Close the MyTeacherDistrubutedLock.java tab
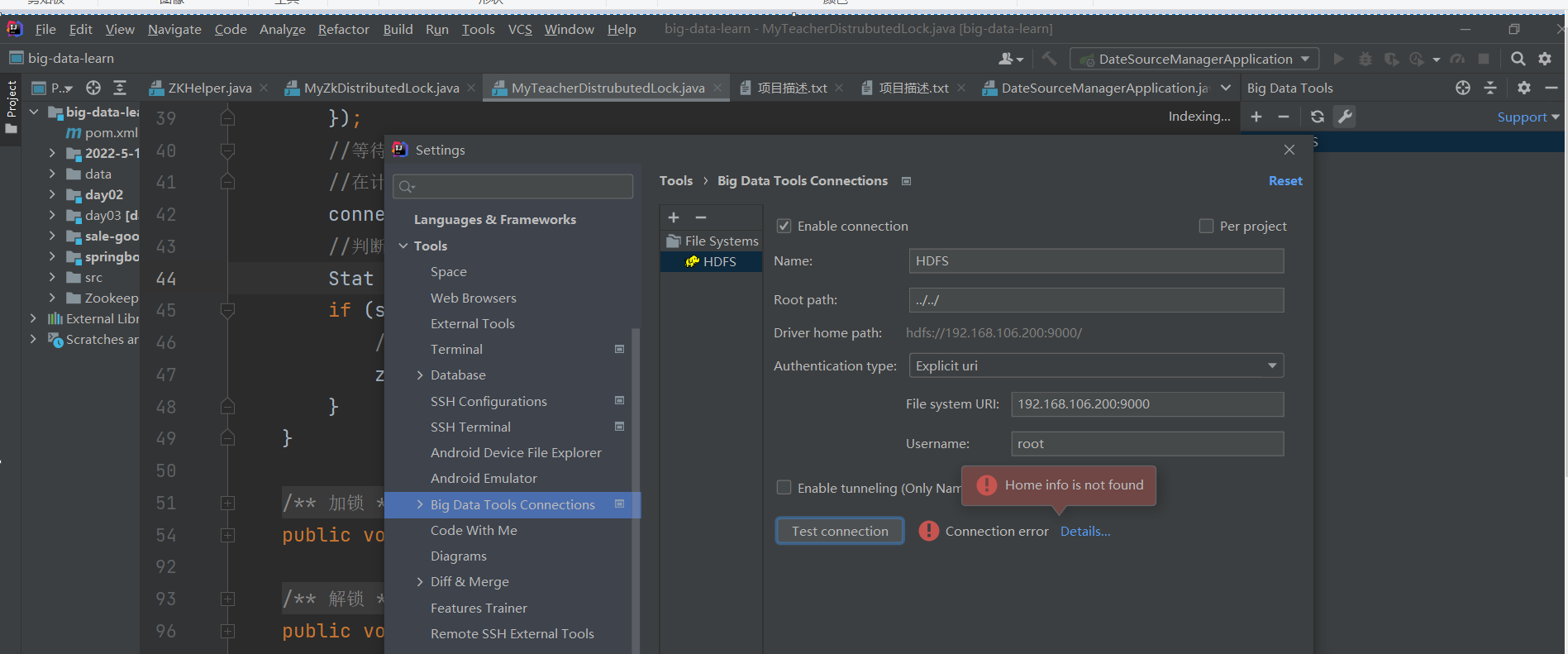Viewport: 1568px width, 654px height. click(717, 88)
